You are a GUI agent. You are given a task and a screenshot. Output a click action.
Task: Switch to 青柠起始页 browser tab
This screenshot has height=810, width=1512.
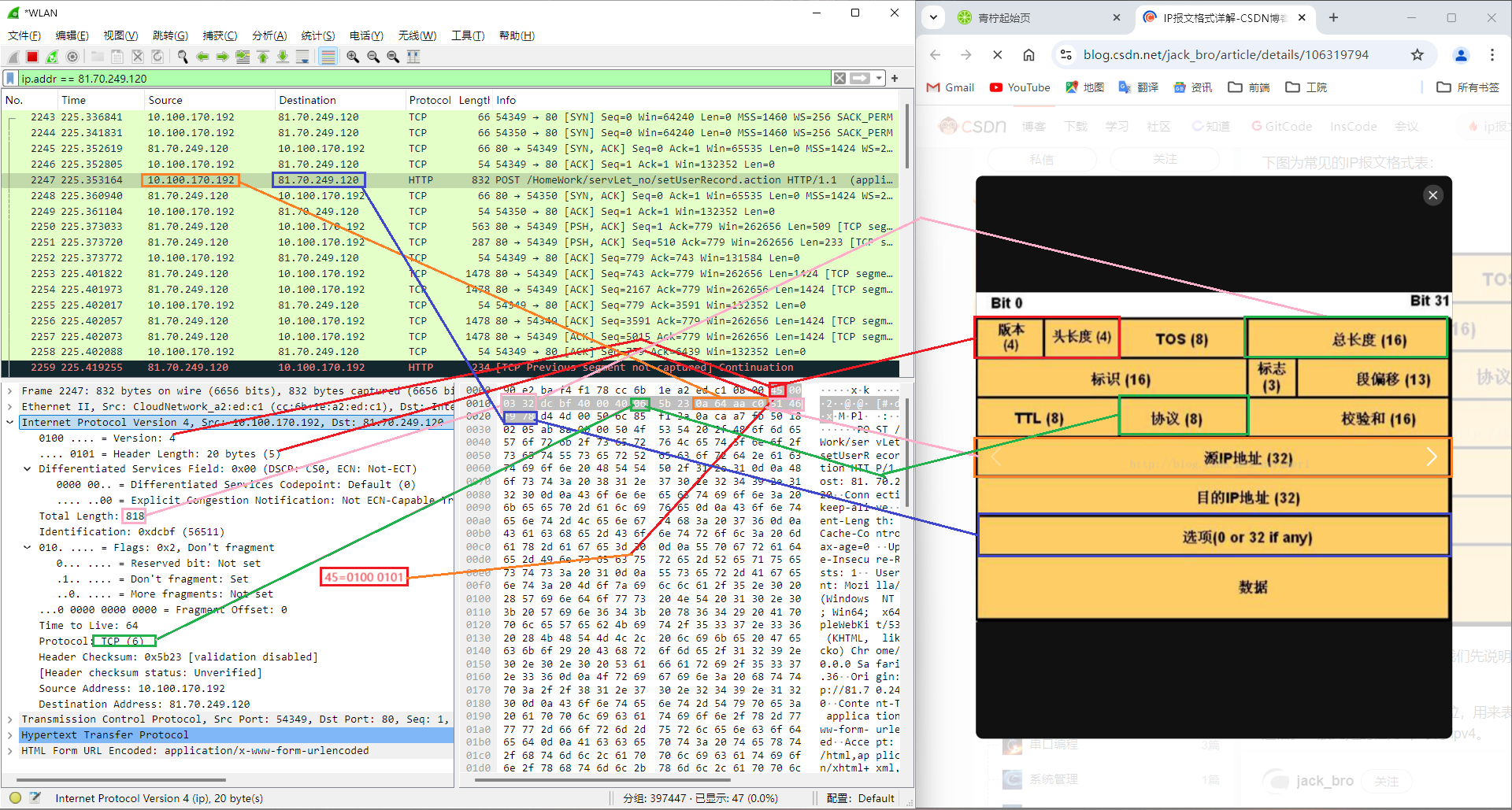(x=1039, y=17)
